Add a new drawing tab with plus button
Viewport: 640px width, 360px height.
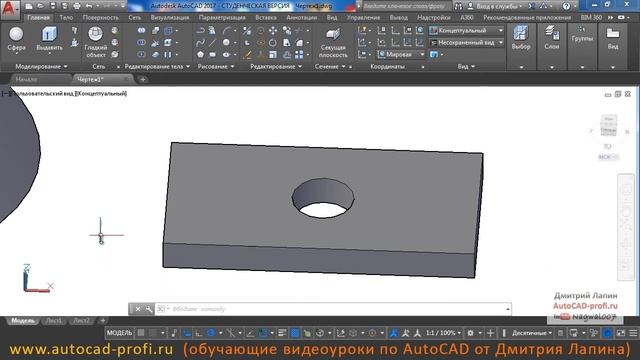143,79
